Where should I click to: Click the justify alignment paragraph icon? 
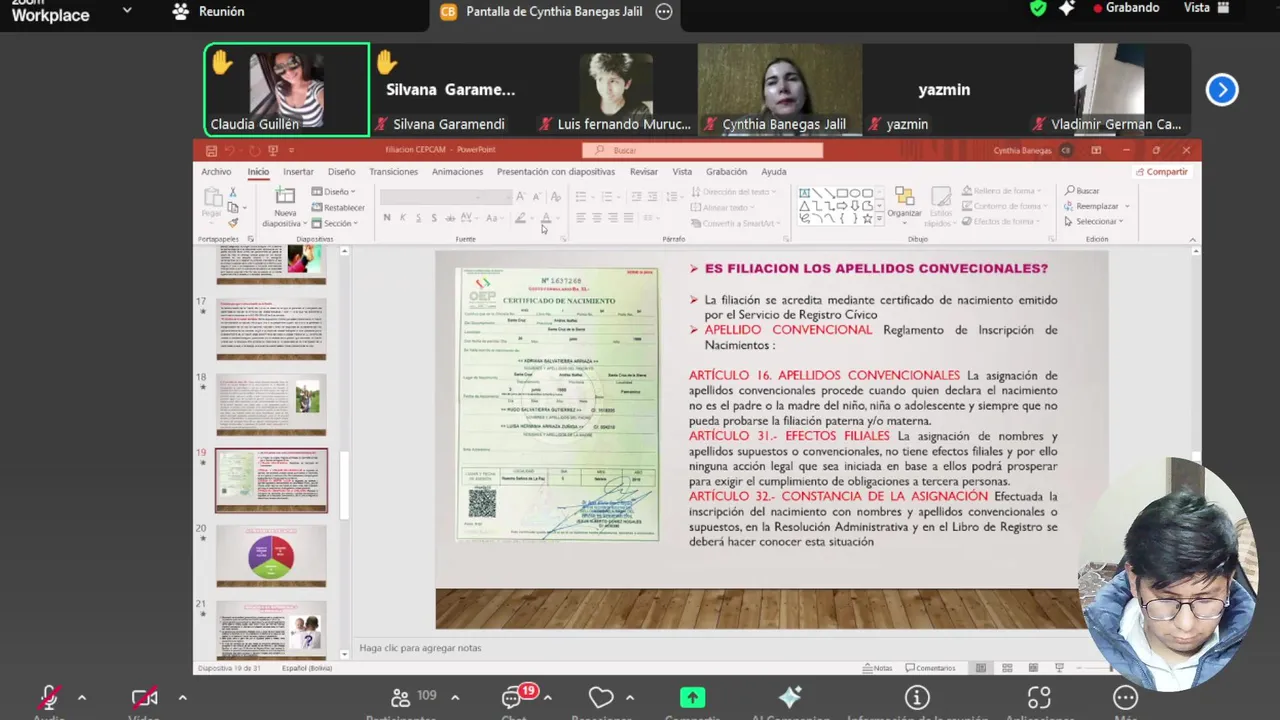[628, 217]
